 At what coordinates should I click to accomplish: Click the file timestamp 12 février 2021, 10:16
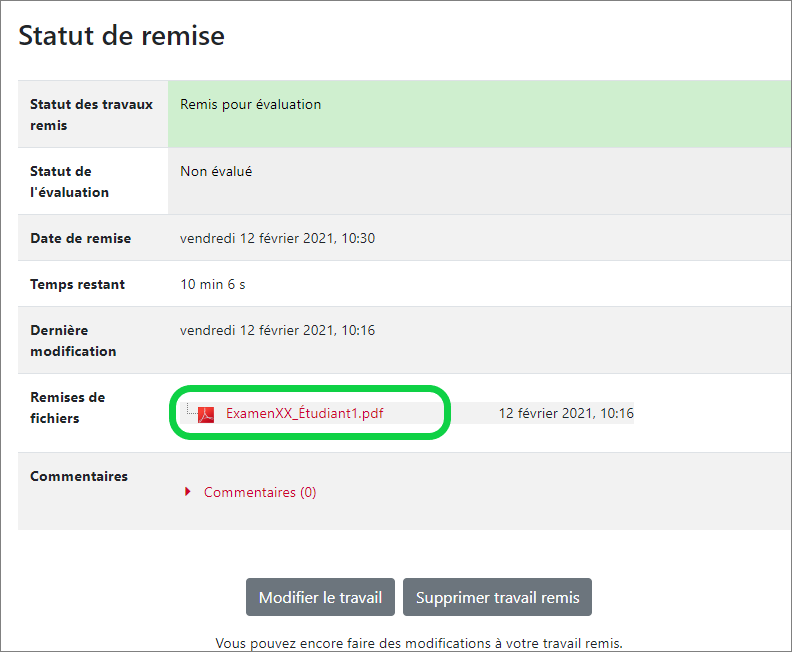tap(566, 413)
